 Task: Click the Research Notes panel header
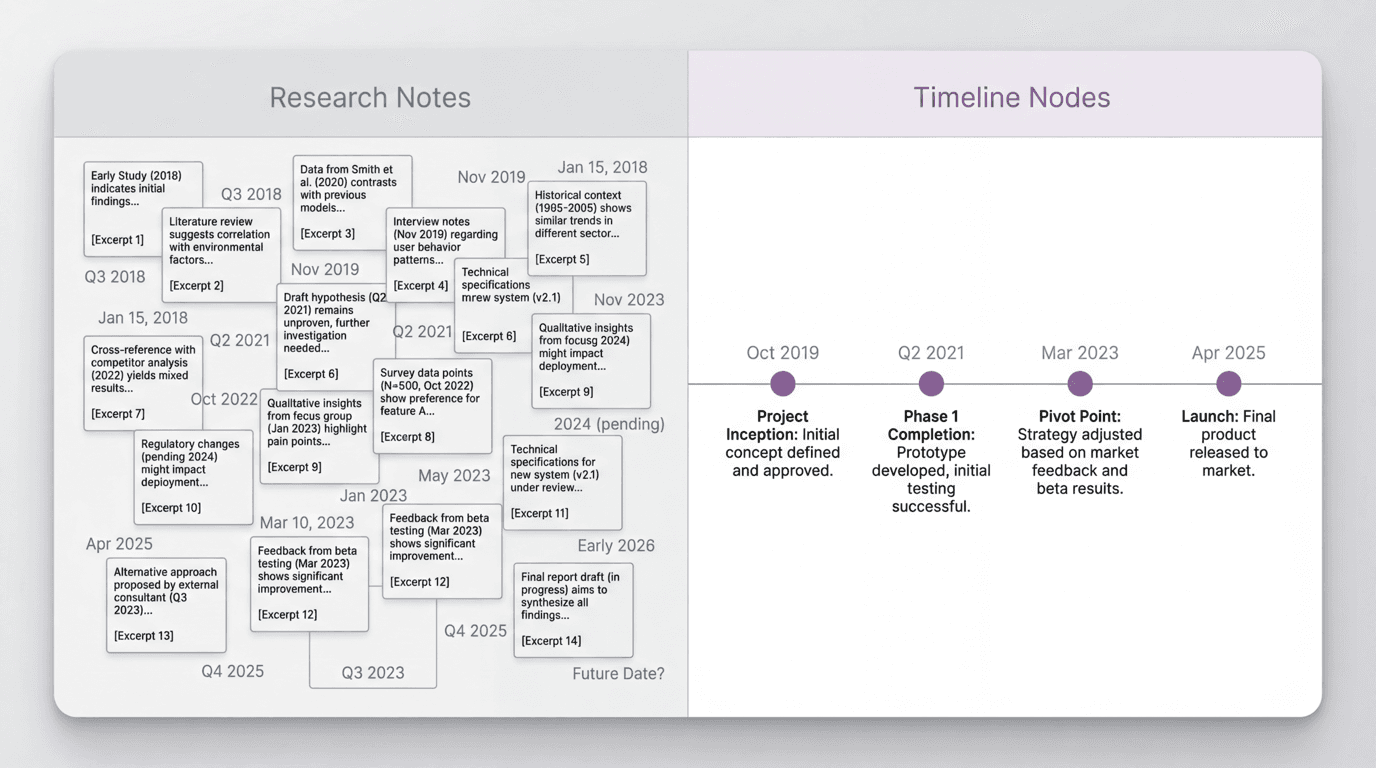370,97
